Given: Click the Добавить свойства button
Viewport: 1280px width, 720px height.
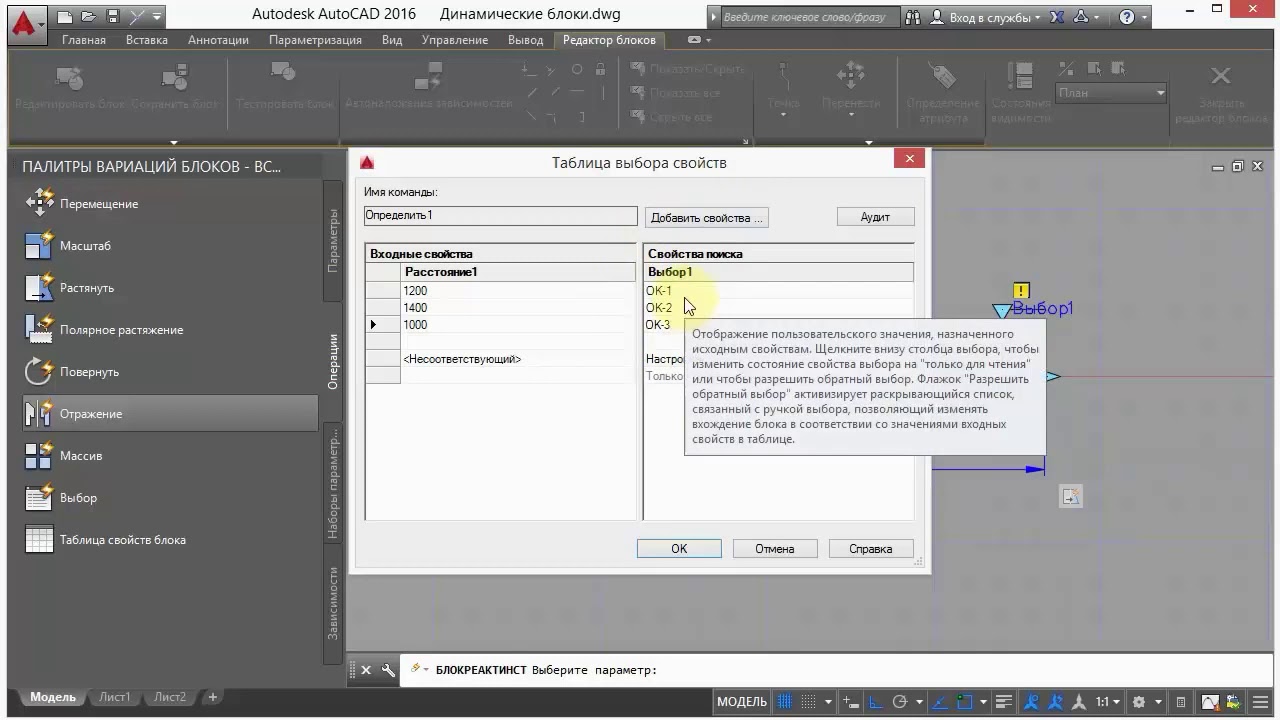Looking at the screenshot, I should (707, 217).
